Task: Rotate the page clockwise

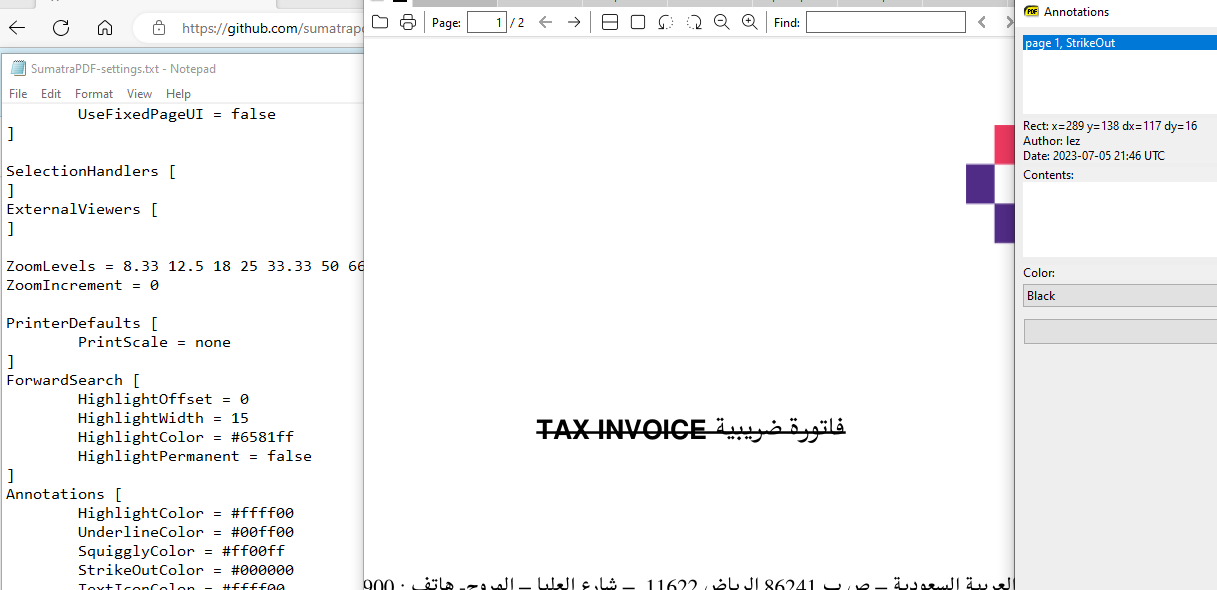Action: [693, 21]
